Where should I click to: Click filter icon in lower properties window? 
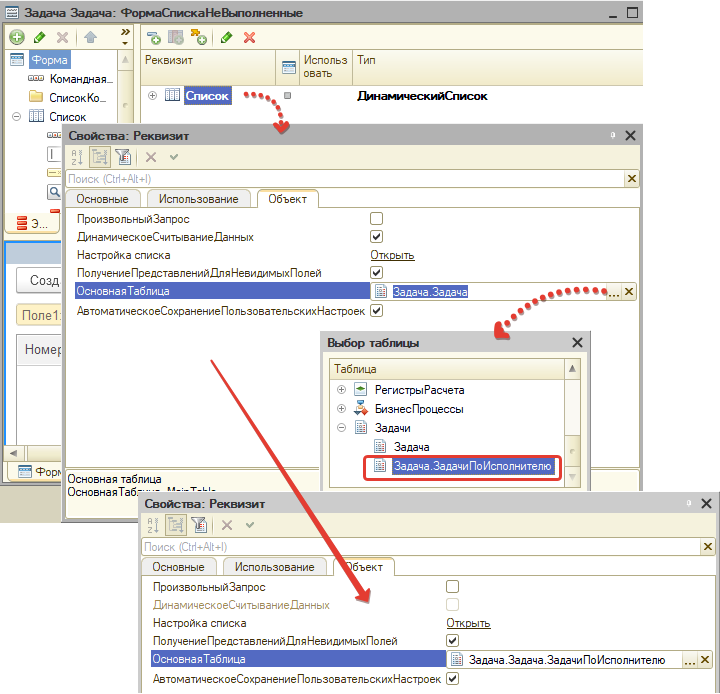point(199,525)
